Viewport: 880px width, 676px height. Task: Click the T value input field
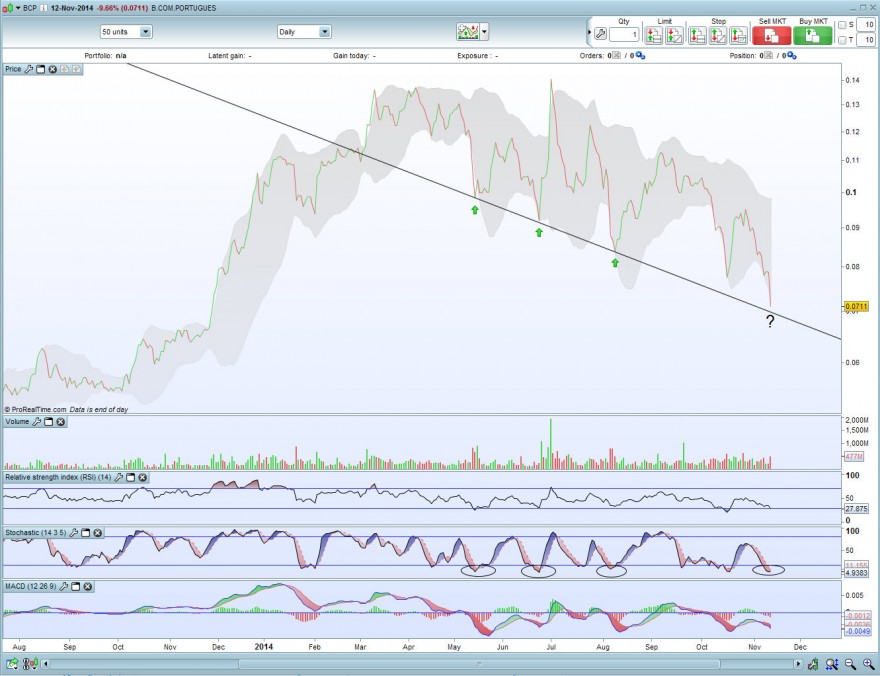867,40
